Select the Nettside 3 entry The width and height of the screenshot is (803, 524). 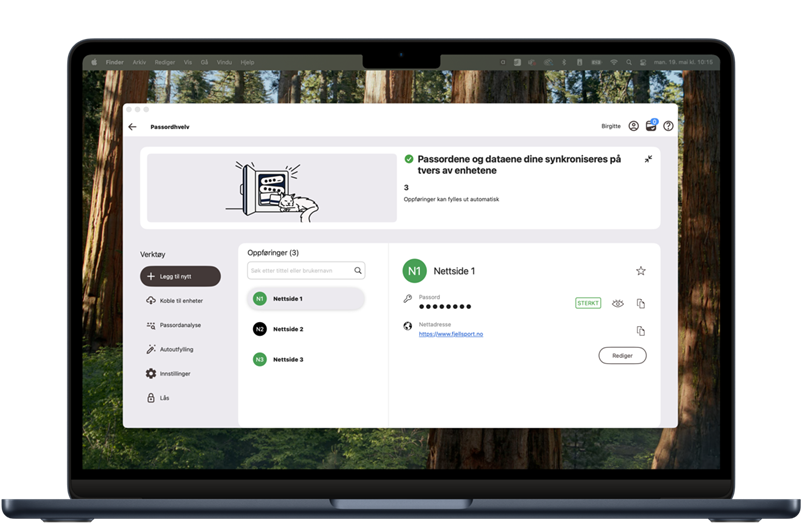288,359
